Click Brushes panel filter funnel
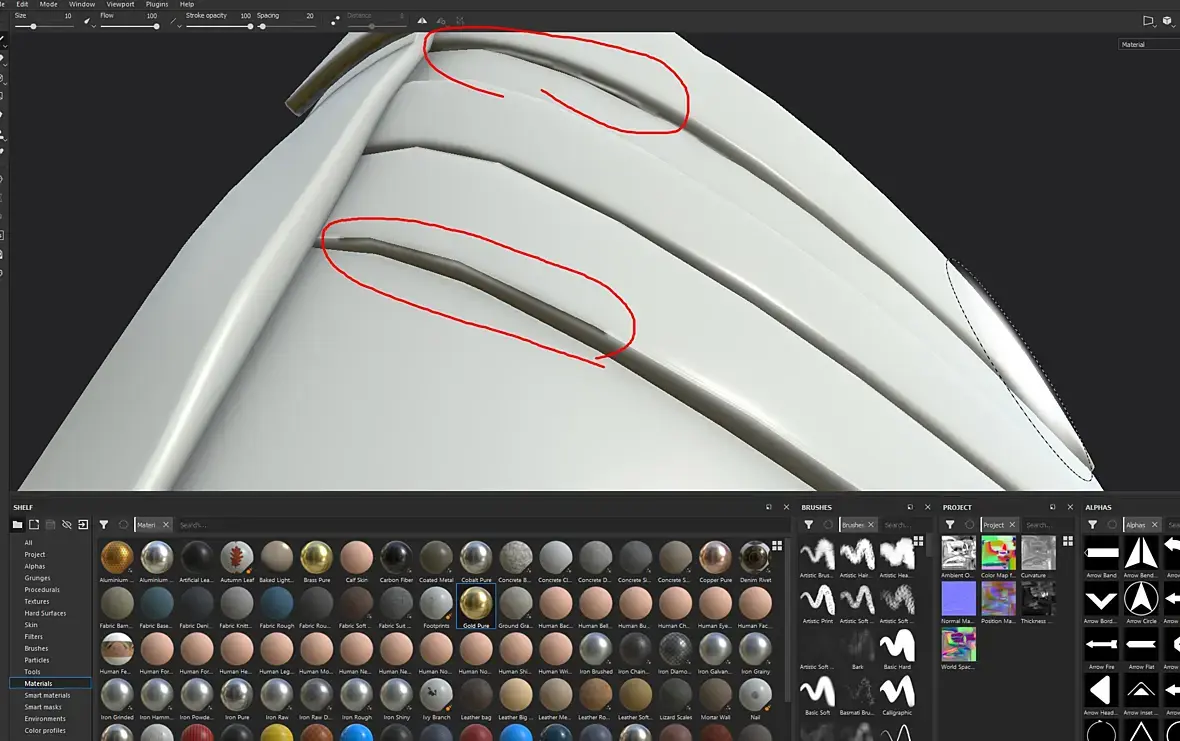 point(809,524)
